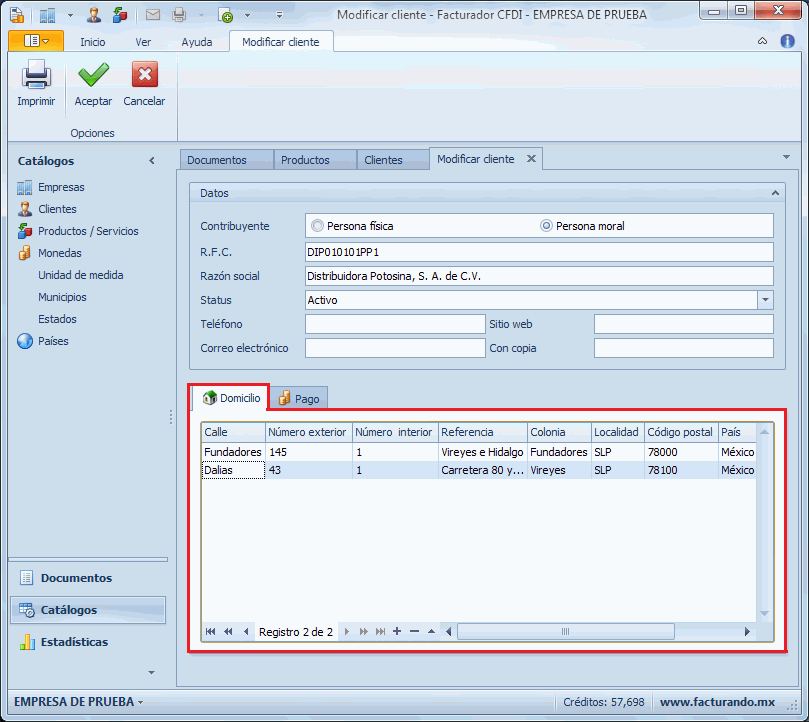The width and height of the screenshot is (809, 722).
Task: Click the www.facturando.mx link
Action: (717, 702)
